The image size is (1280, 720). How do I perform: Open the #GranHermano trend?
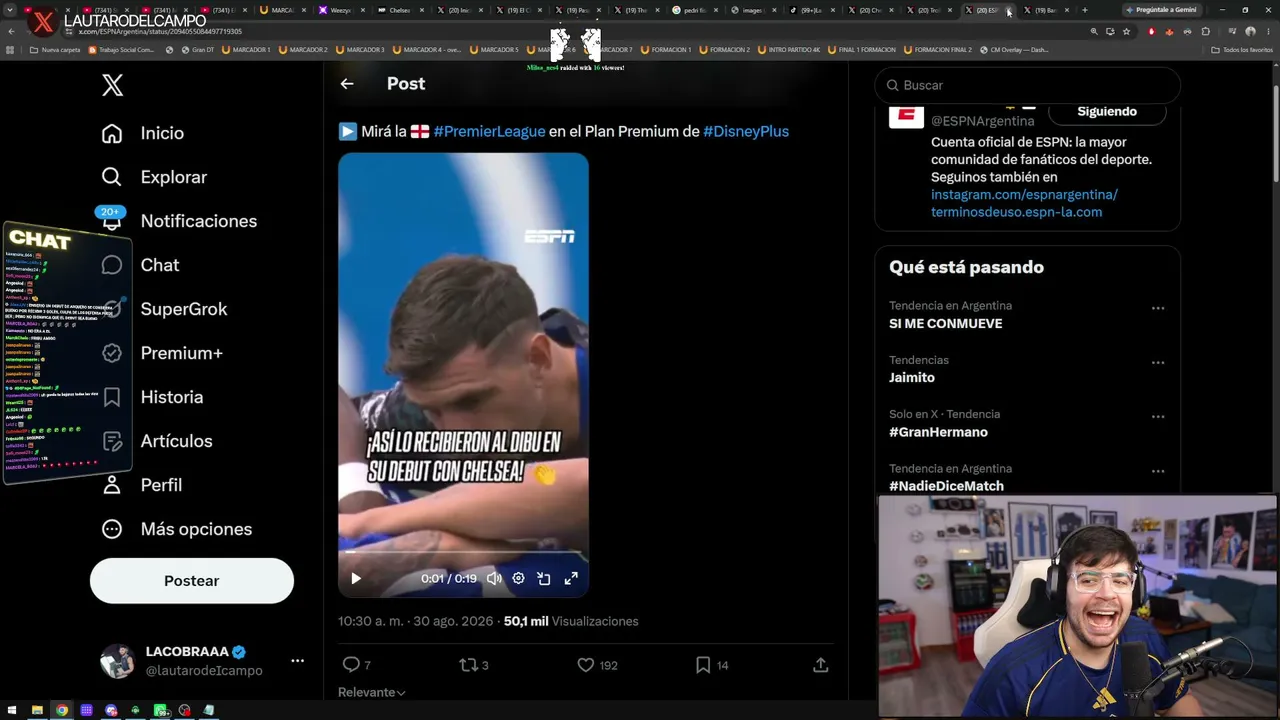pyautogui.click(x=938, y=432)
